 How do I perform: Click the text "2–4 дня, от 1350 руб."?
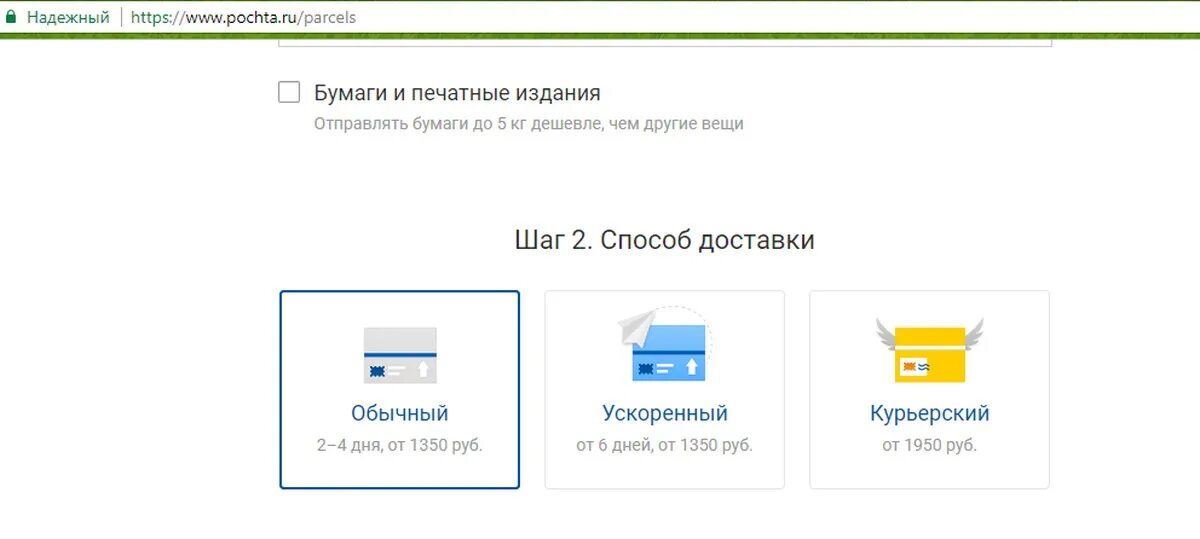tap(400, 445)
